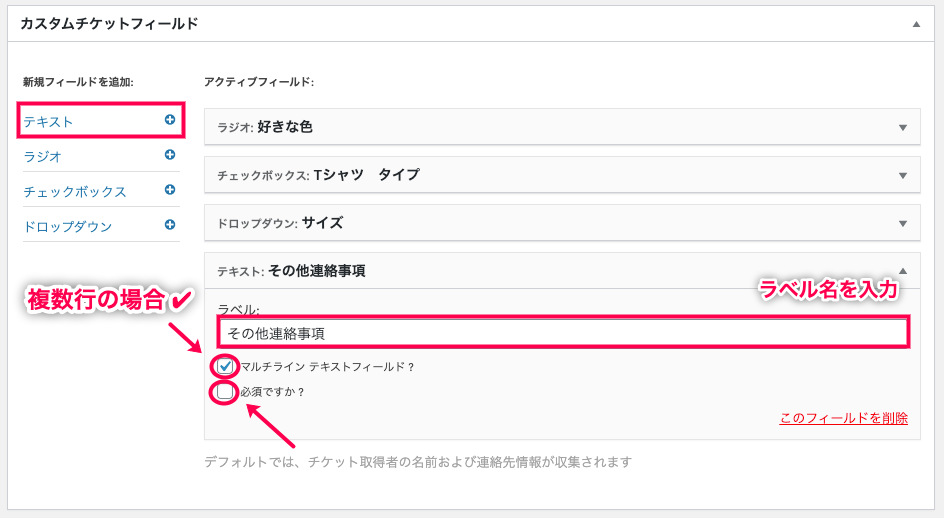Collapse the テキスト: その他連絡事項 field
944x518 pixels.
click(902, 271)
